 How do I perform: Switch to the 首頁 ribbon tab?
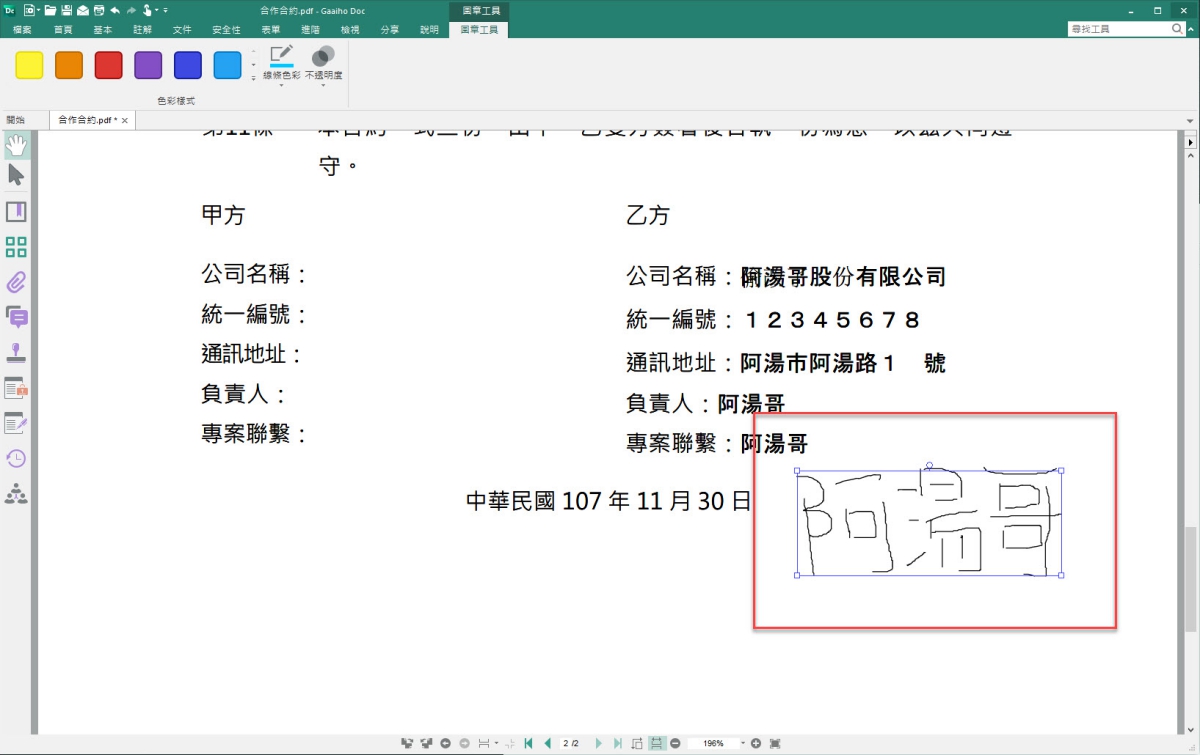tap(63, 30)
